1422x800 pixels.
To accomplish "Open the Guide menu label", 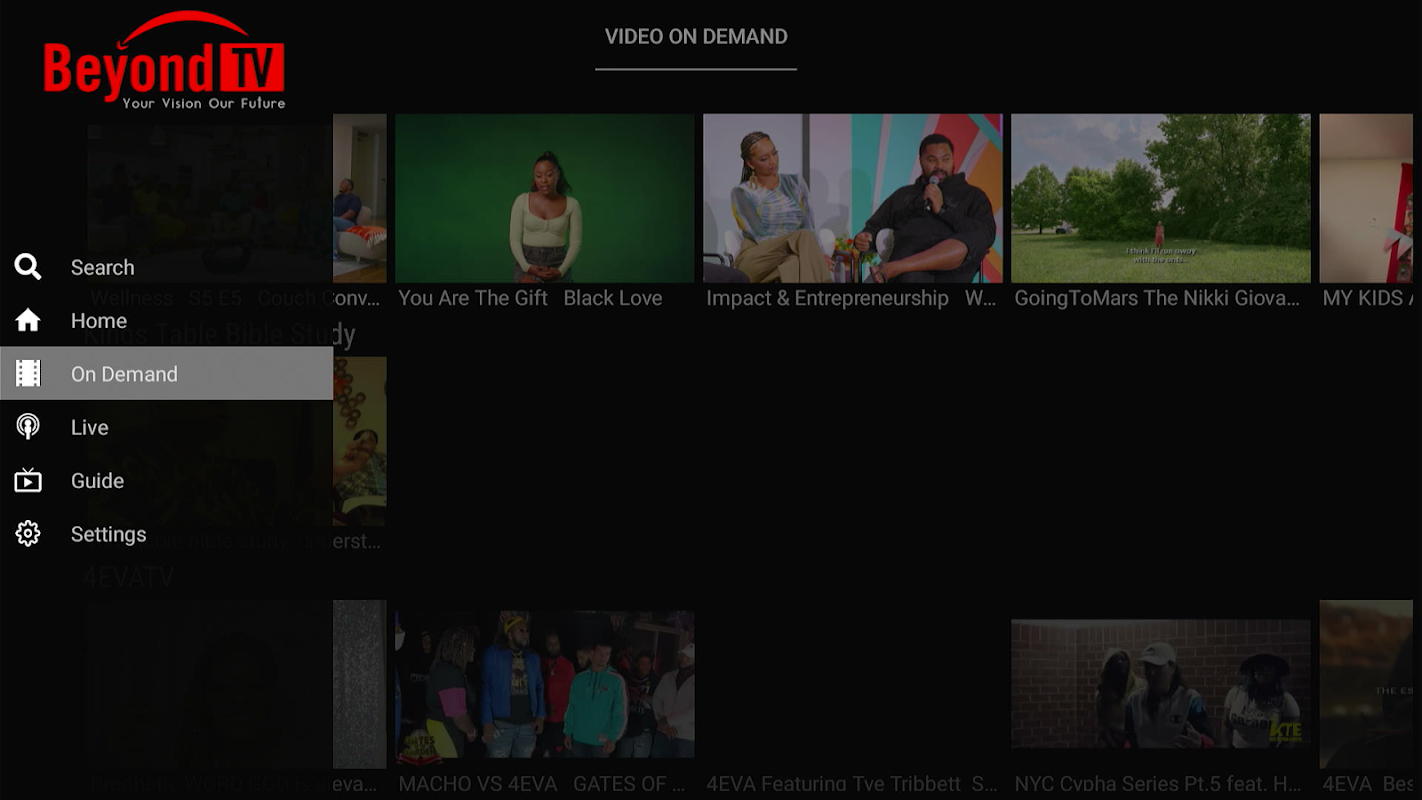I will [x=97, y=481].
